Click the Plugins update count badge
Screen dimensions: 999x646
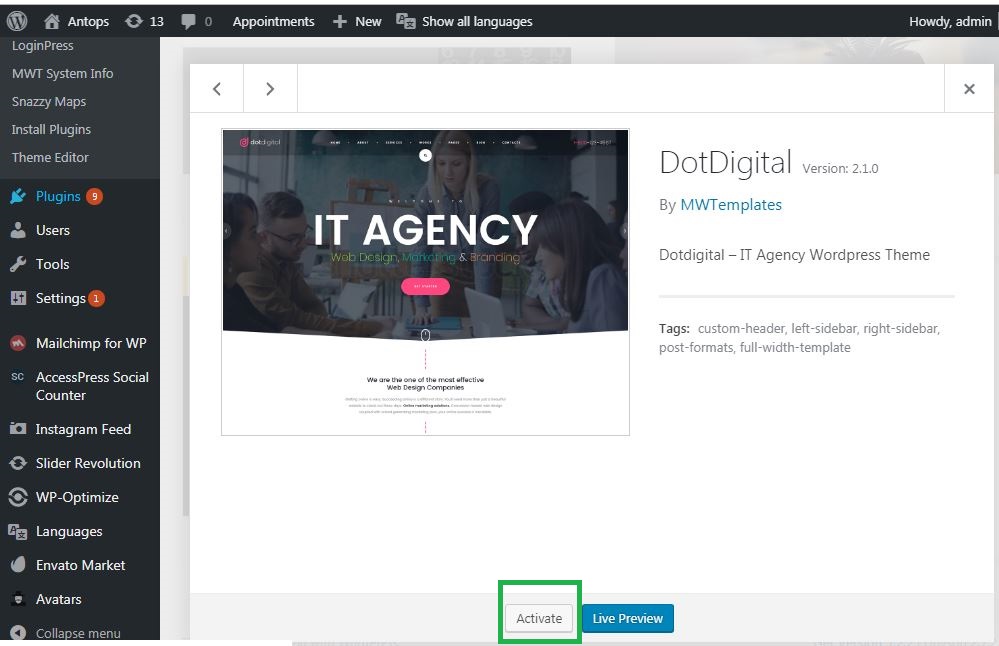pos(94,196)
